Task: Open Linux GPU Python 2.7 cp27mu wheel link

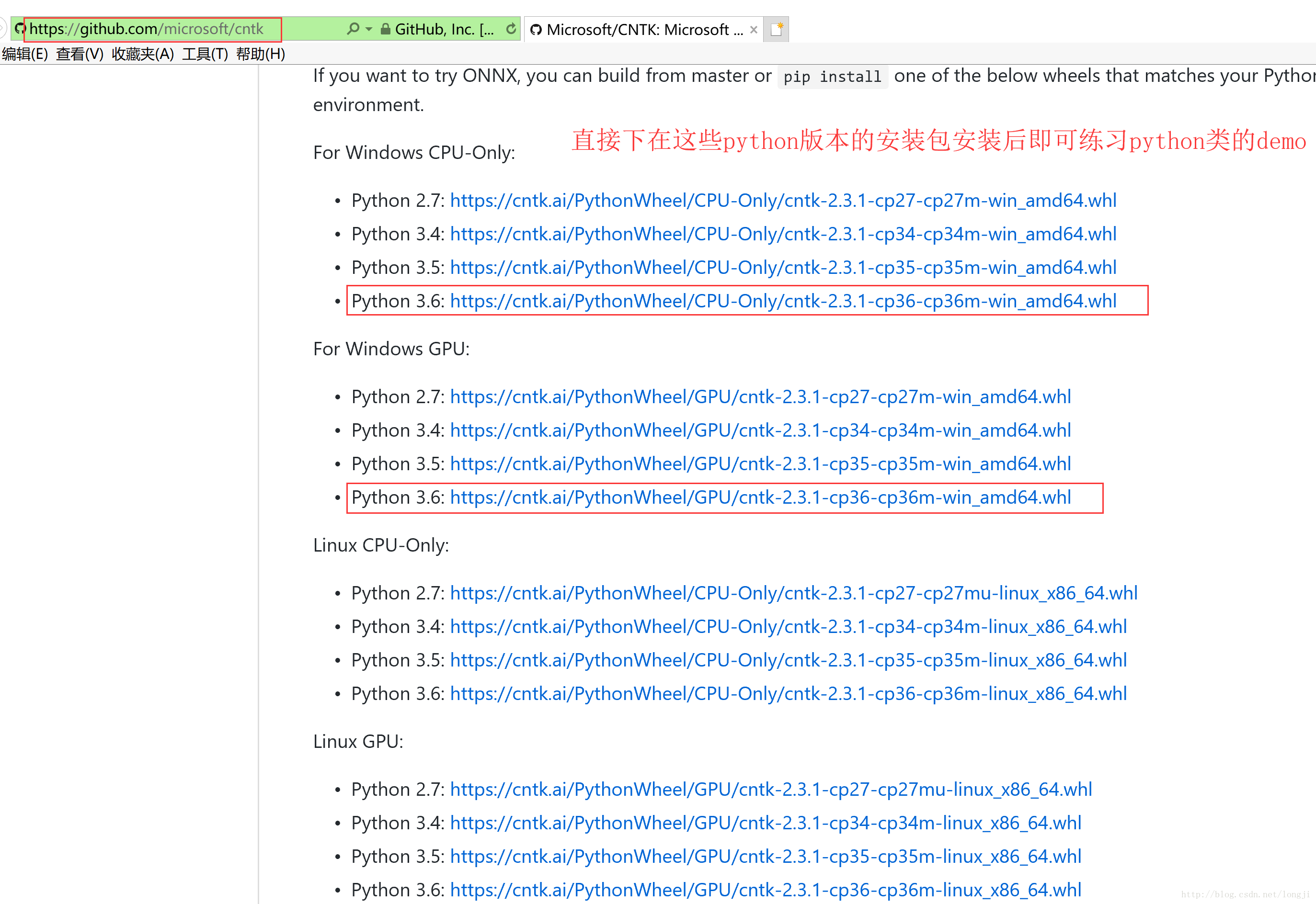Action: pos(771,790)
